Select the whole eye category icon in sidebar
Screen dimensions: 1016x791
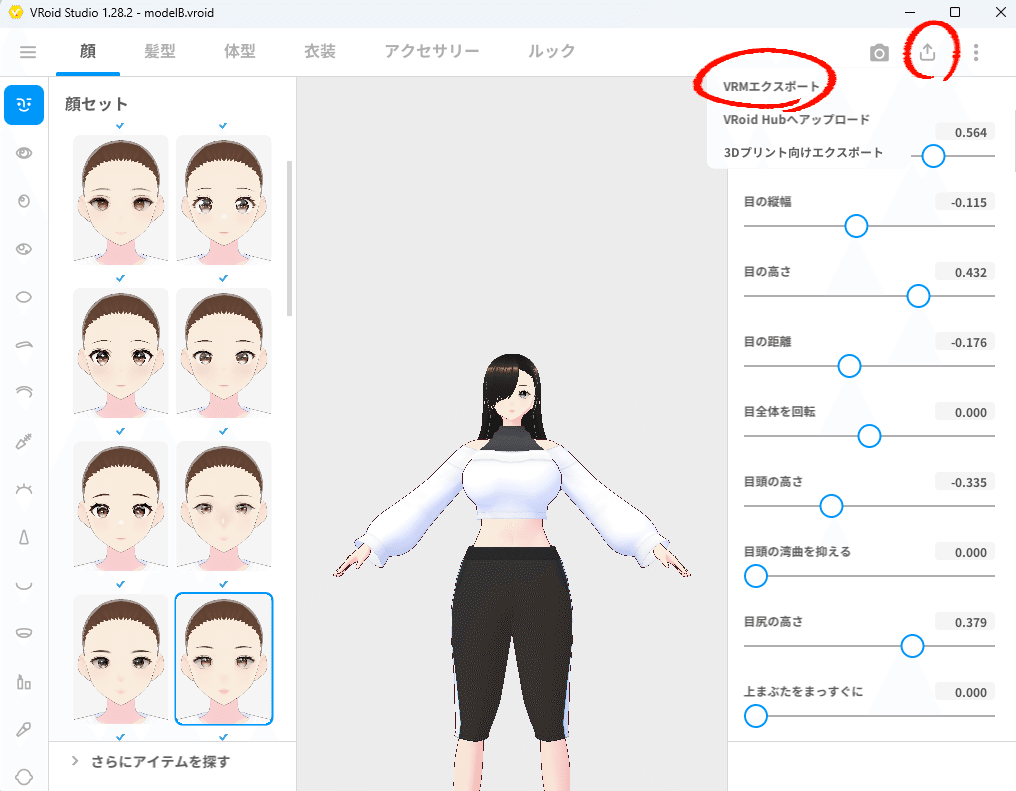tap(24, 153)
